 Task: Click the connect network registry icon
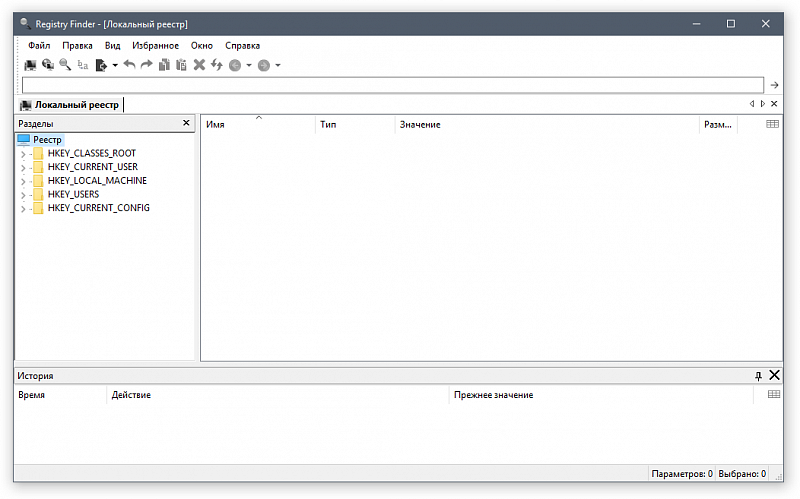[x=48, y=65]
